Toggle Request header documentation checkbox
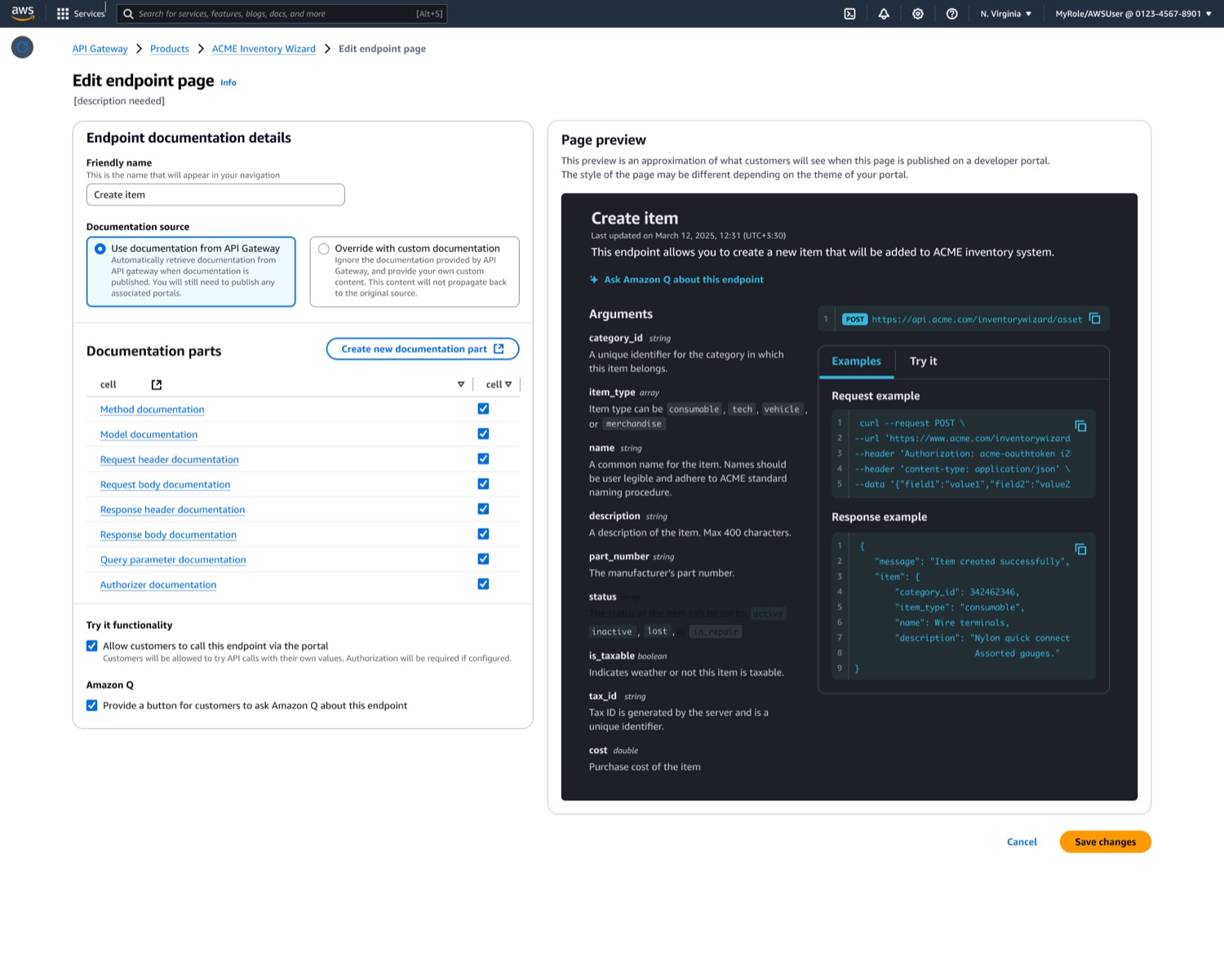This screenshot has width=1224, height=980. click(x=483, y=459)
